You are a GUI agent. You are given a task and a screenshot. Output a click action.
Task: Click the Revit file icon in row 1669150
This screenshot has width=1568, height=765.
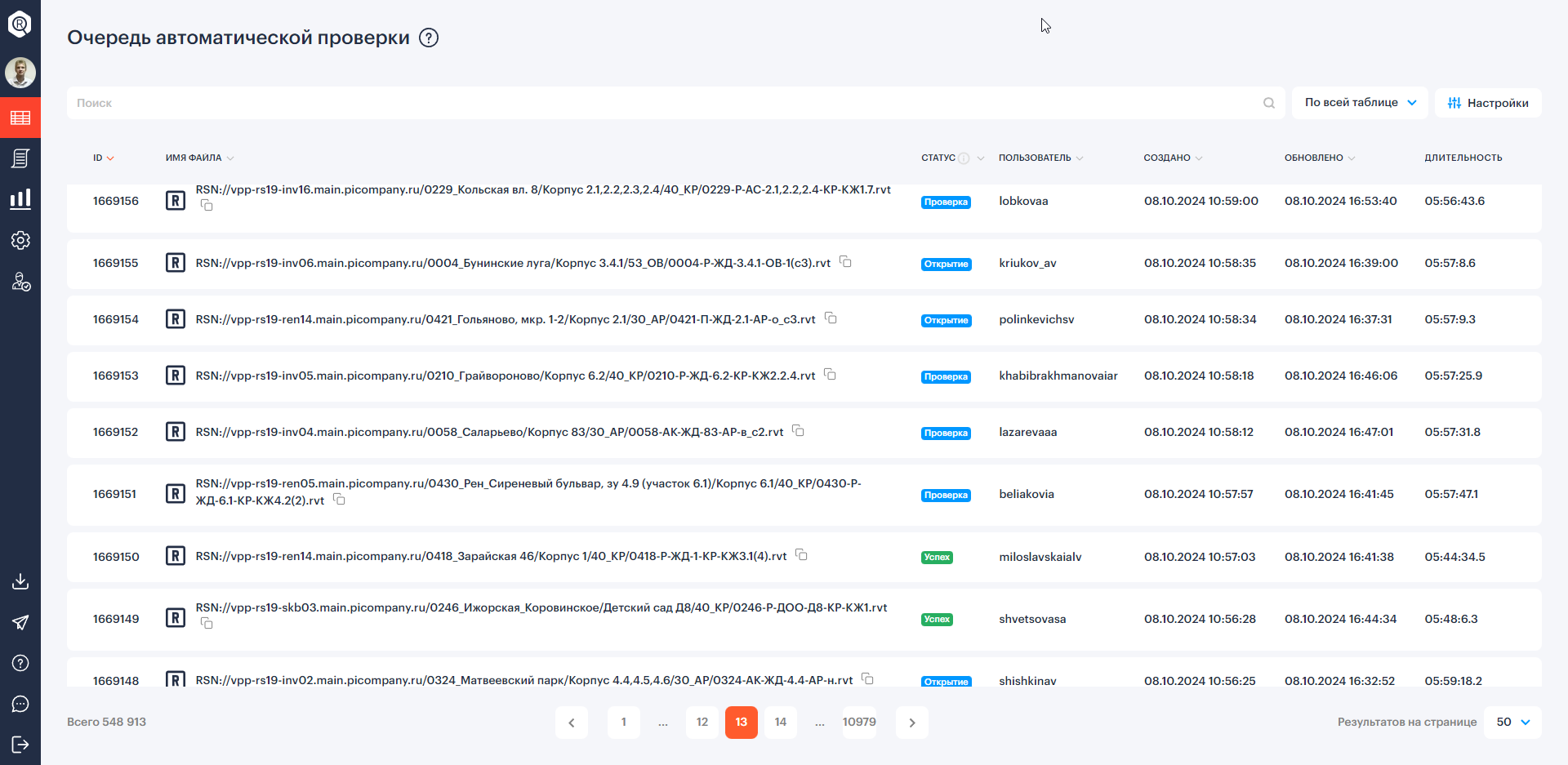click(x=176, y=556)
